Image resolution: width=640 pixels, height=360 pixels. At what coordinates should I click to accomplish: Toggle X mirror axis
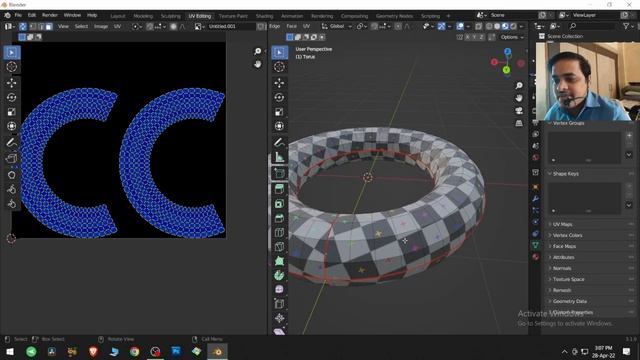pyautogui.click(x=467, y=37)
